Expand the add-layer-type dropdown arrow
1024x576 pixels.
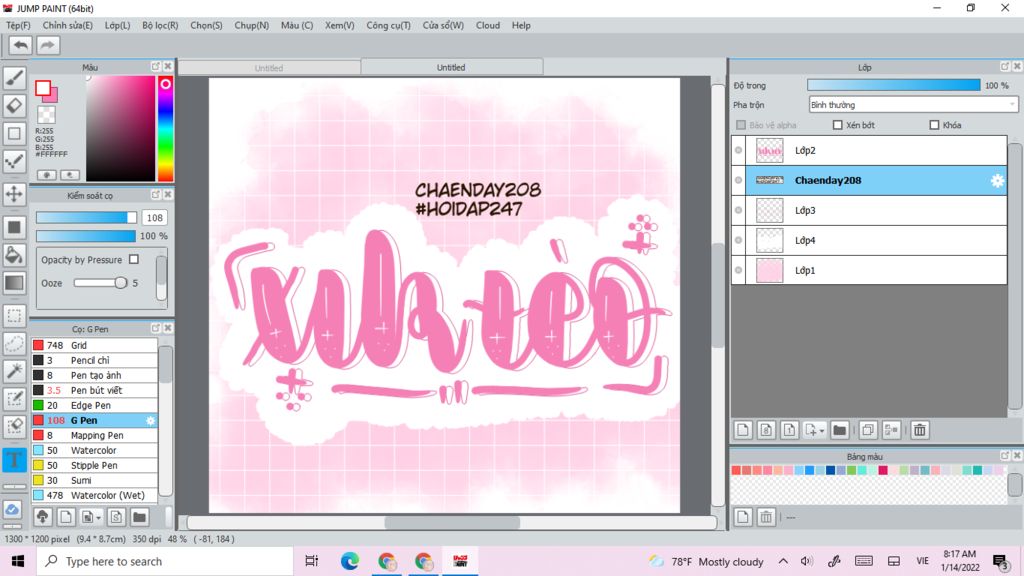point(822,430)
